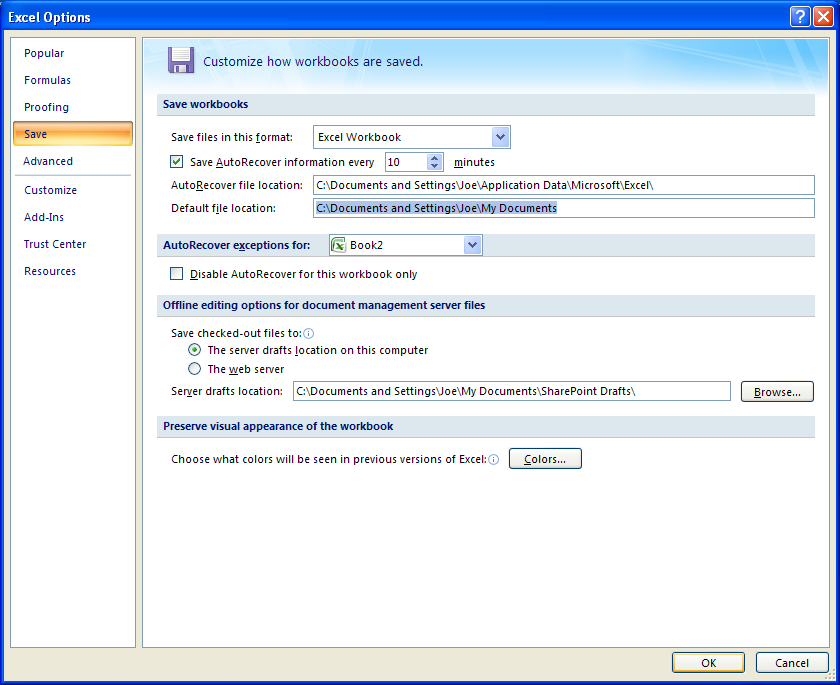Click the Cancel button
This screenshot has width=840, height=685.
coord(792,663)
